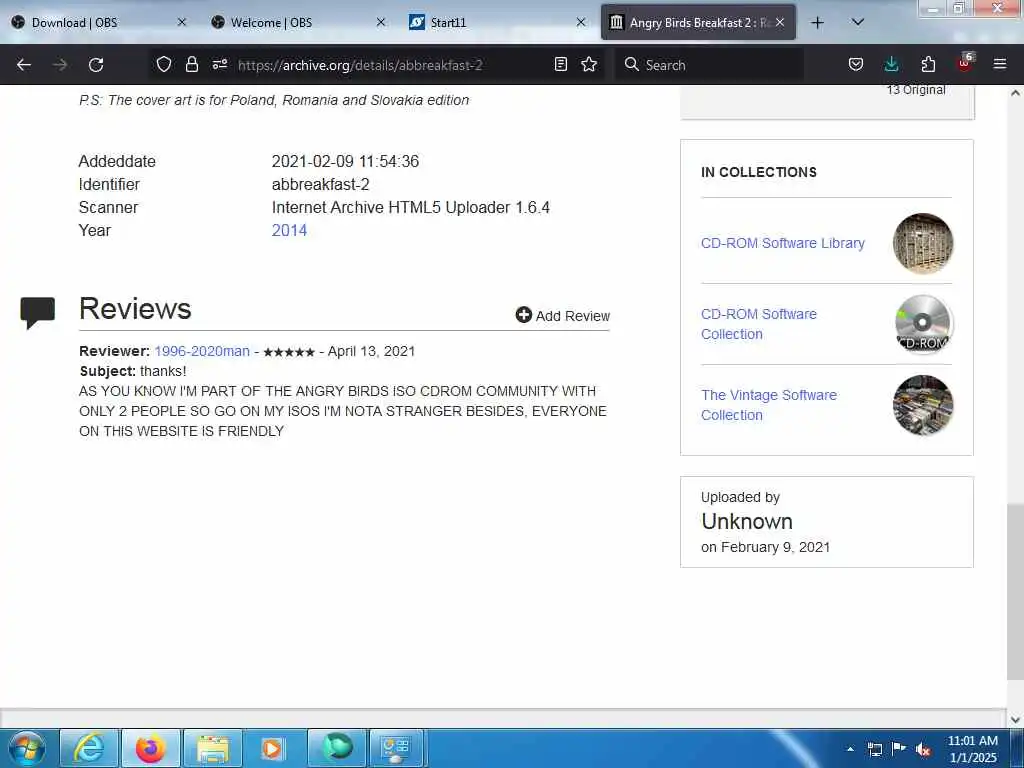Click scrollbar up arrow

tap(1015, 93)
